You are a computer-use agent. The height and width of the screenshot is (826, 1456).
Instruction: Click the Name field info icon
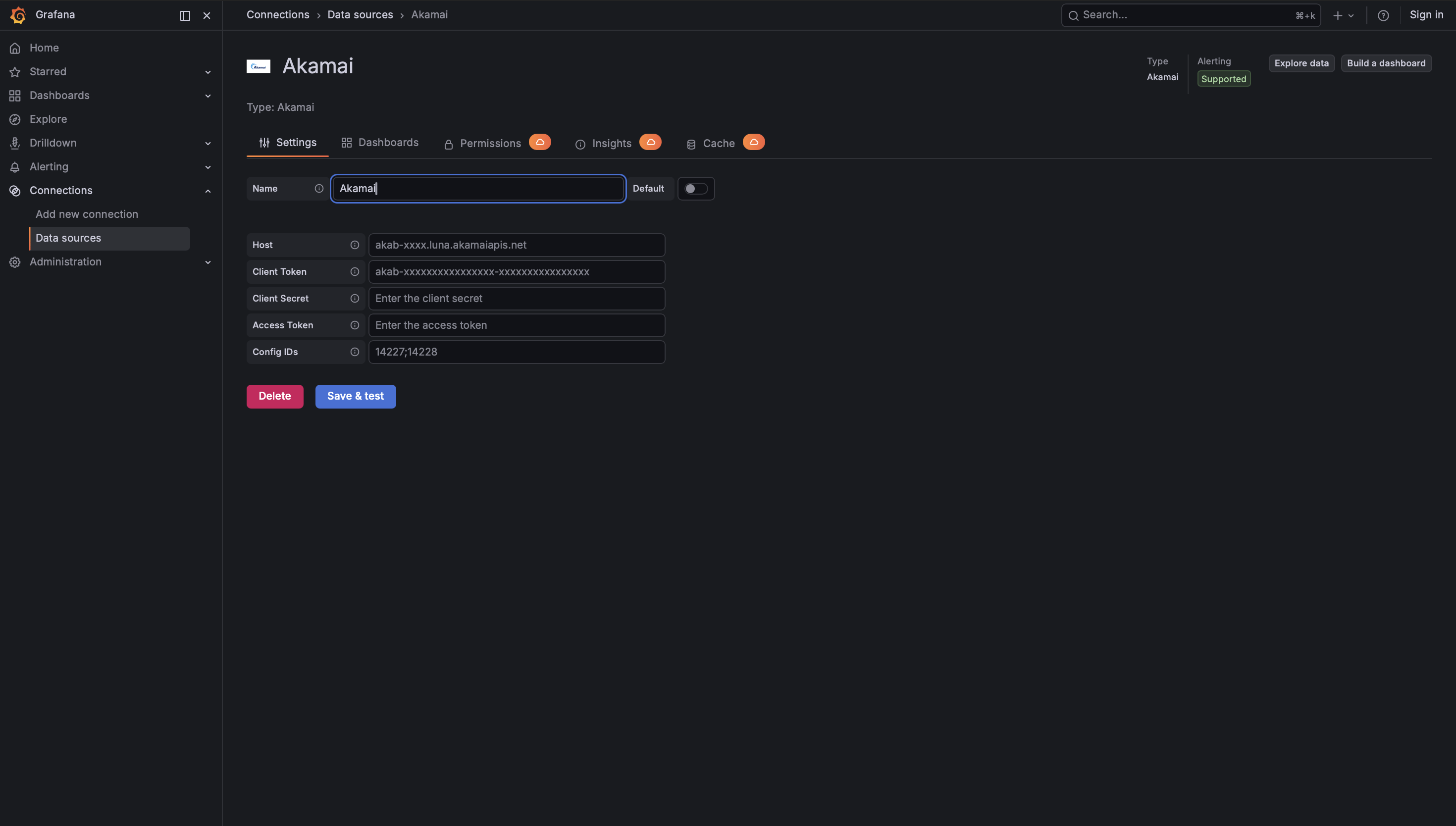tap(319, 188)
